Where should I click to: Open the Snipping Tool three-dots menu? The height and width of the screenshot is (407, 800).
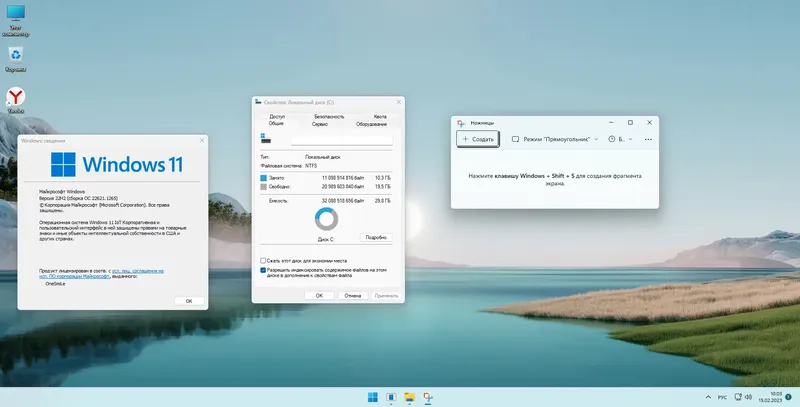[x=648, y=139]
